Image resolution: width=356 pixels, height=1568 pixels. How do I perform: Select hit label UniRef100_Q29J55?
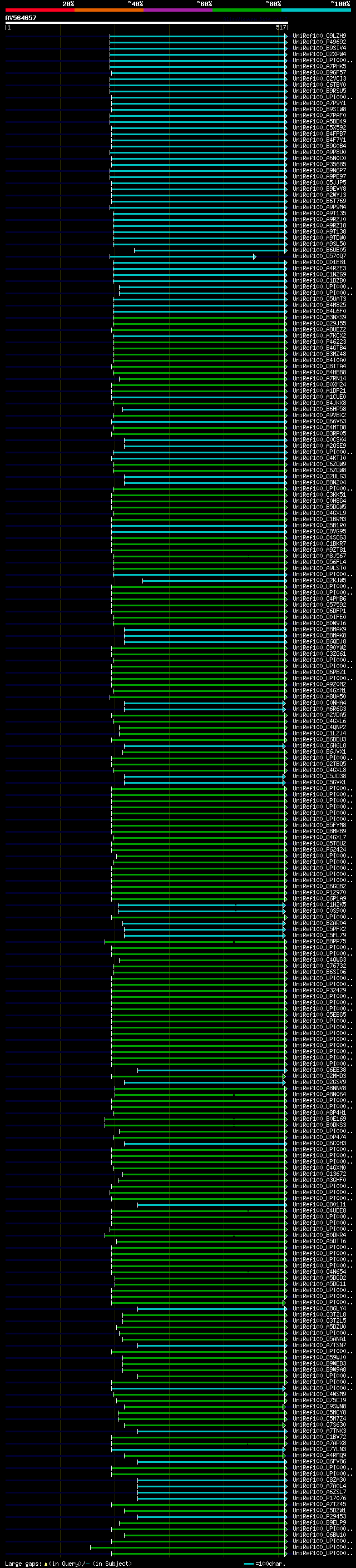coord(319,323)
